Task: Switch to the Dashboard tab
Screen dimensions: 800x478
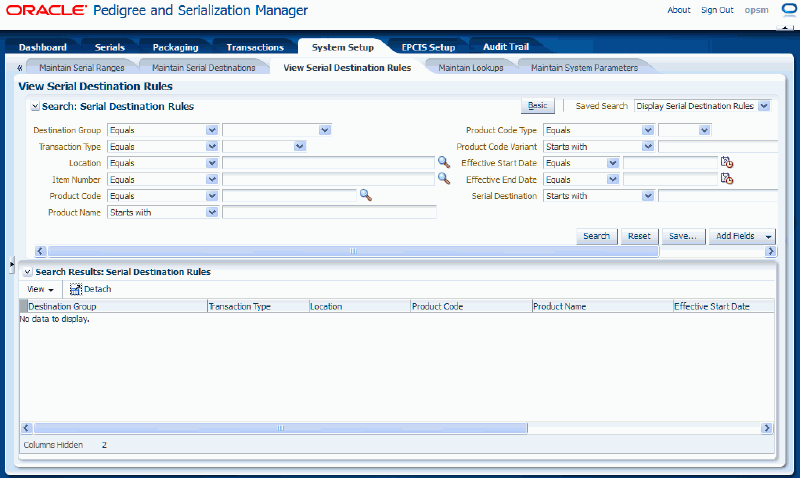Action: click(43, 47)
